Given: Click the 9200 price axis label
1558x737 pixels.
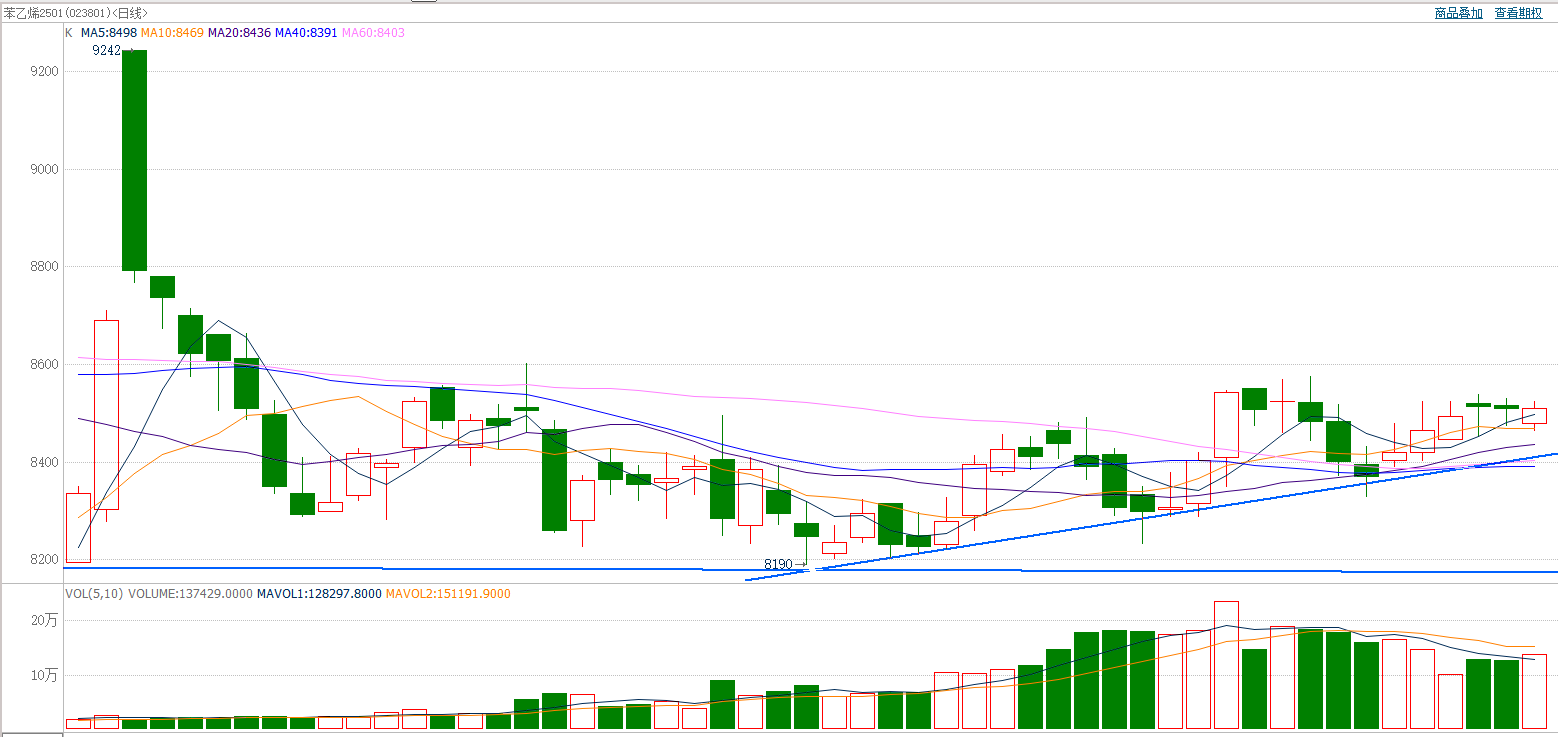Looking at the screenshot, I should pyautogui.click(x=45, y=72).
